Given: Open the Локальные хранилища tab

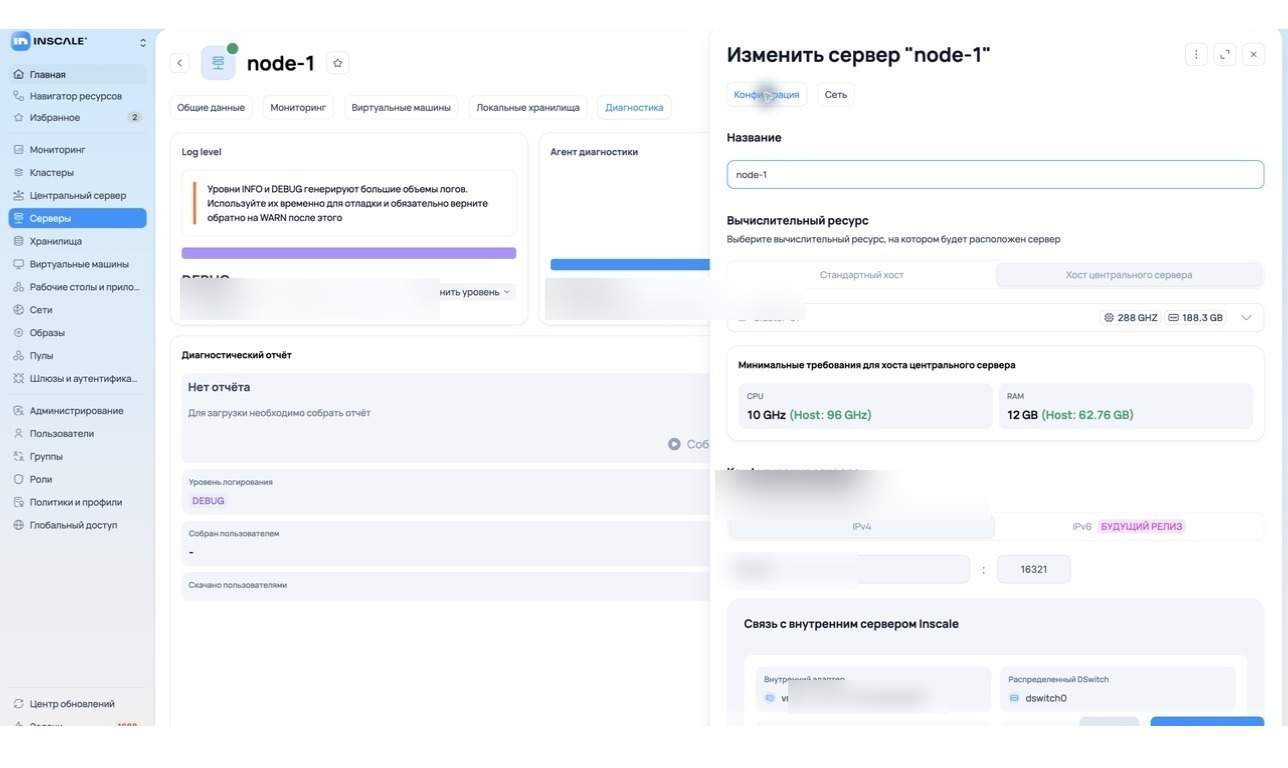Looking at the screenshot, I should (528, 107).
